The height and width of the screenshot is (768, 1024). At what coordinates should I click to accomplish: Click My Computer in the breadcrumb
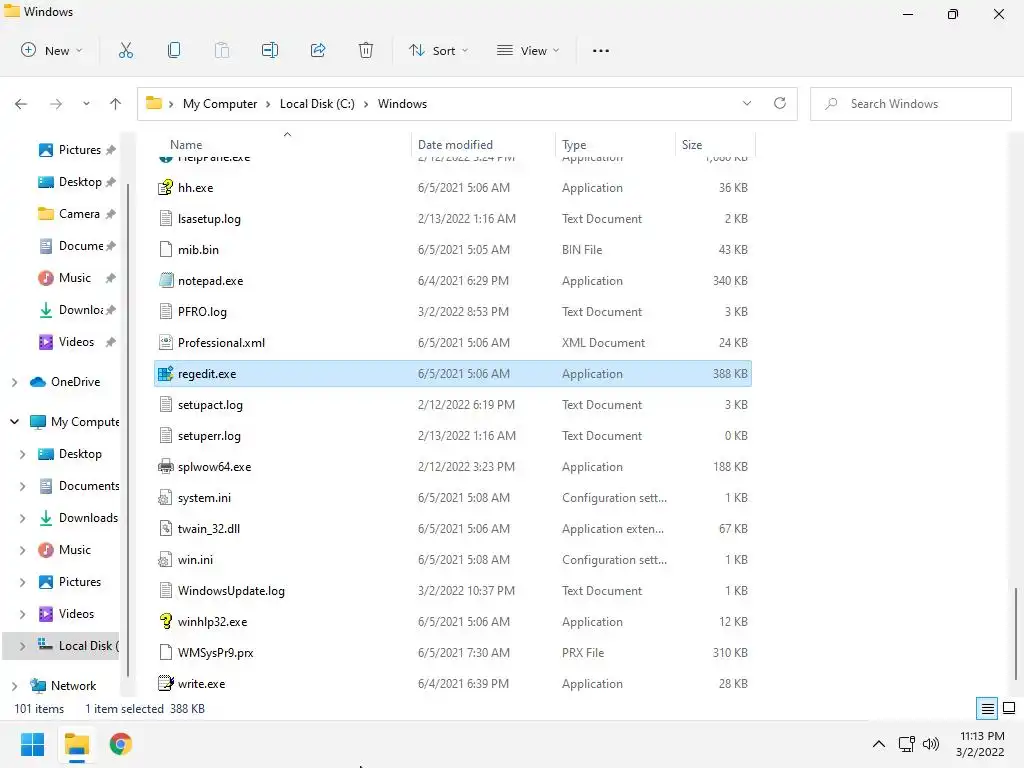coord(219,104)
